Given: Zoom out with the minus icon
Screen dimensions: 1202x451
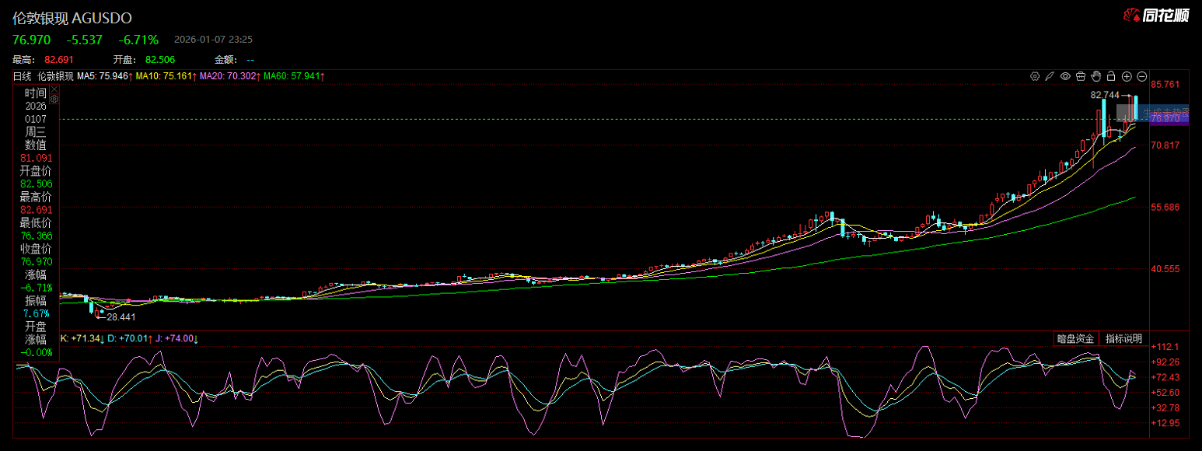Looking at the screenshot, I should [1141, 76].
